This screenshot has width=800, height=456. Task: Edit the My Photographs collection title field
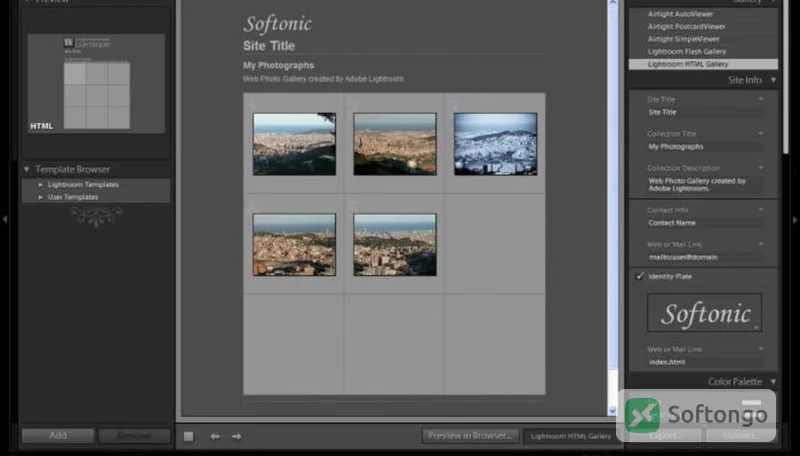pyautogui.click(x=704, y=146)
